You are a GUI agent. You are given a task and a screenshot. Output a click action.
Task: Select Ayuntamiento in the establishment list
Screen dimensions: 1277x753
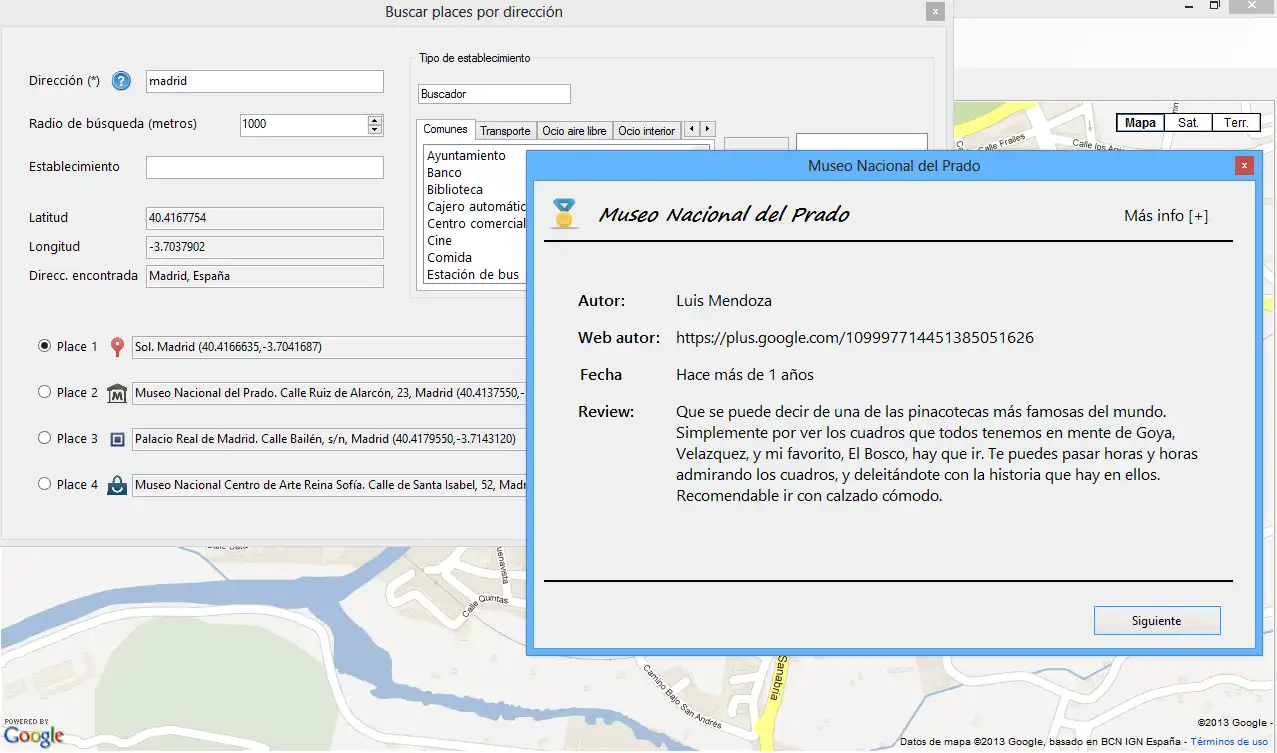point(466,156)
